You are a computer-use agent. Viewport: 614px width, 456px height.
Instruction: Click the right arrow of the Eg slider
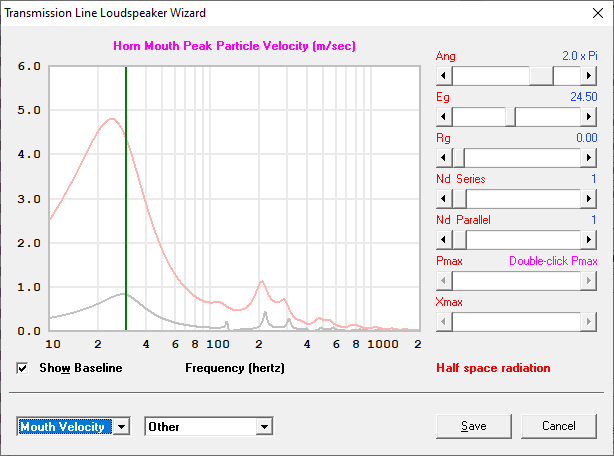point(589,117)
